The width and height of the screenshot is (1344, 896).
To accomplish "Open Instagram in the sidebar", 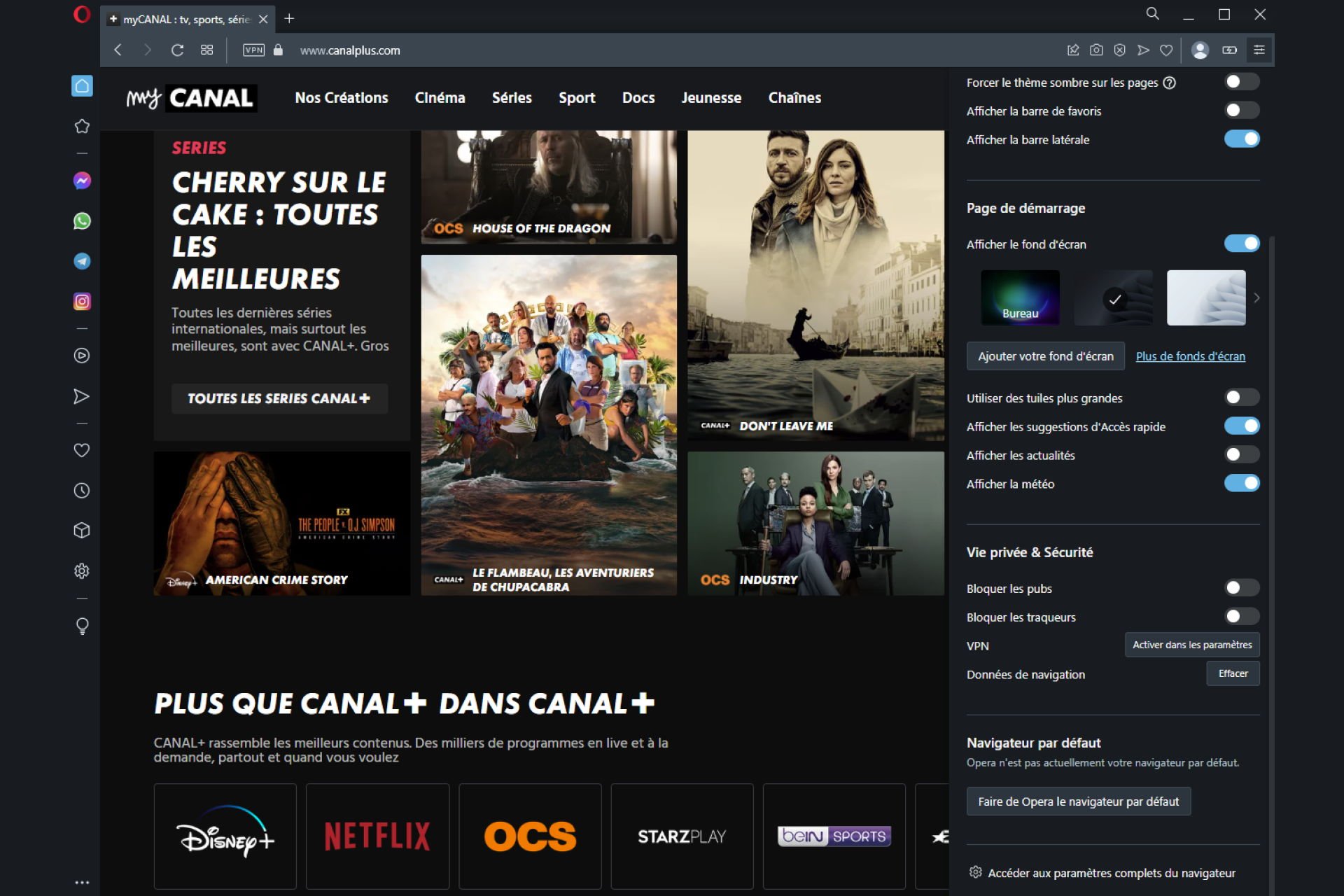I will point(82,302).
